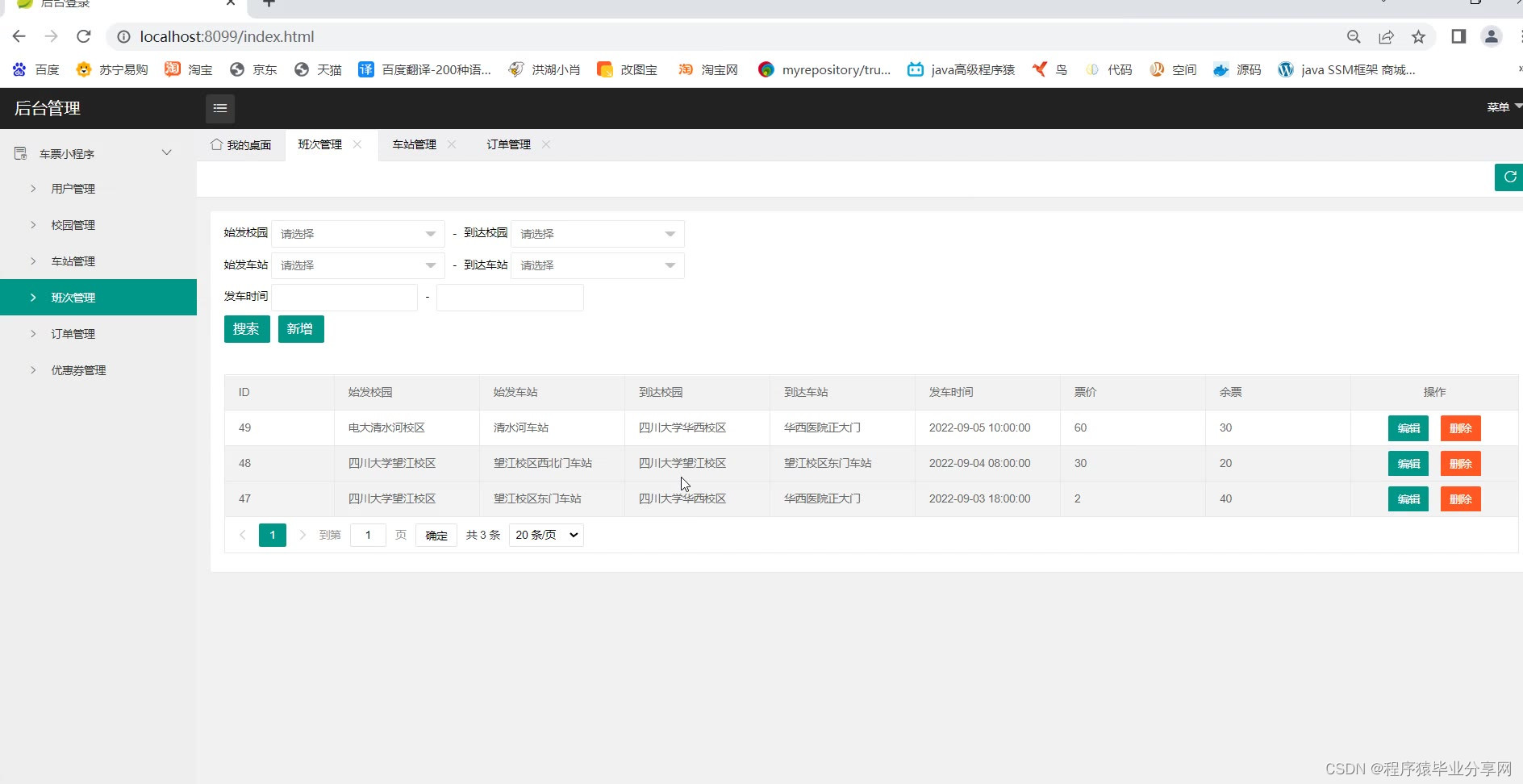Viewport: 1523px width, 784px height.
Task: Edit the row with ID 47
Action: [x=1408, y=499]
